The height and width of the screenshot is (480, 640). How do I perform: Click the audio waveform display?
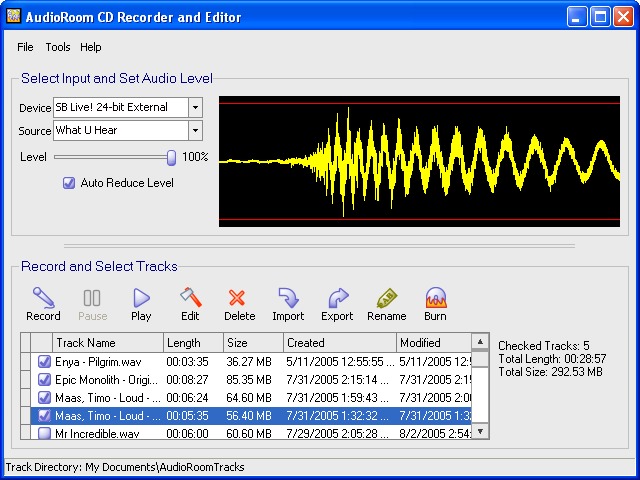420,162
